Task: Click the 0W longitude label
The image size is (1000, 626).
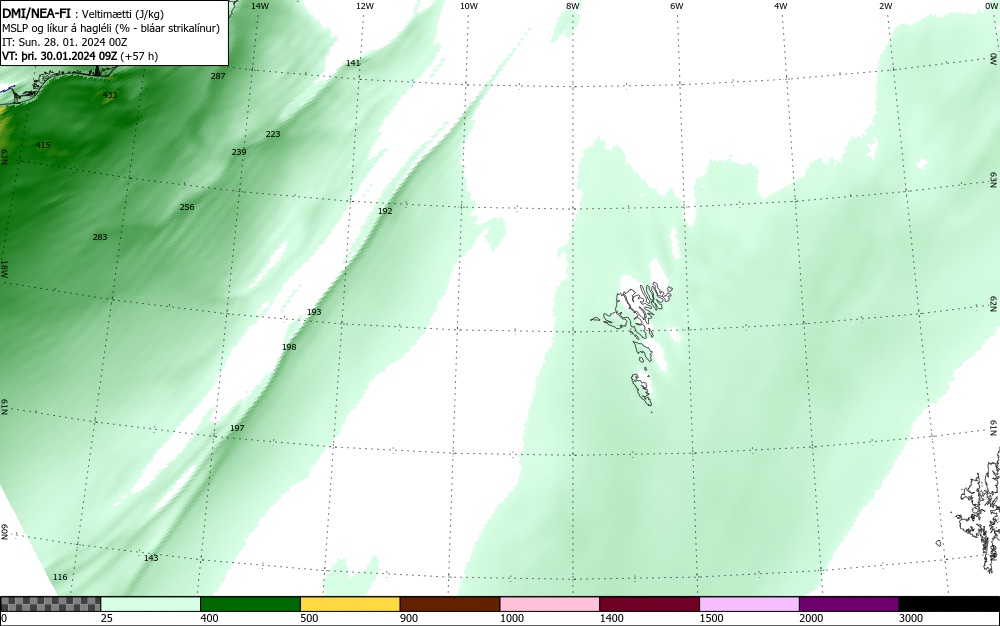Action: click(990, 6)
